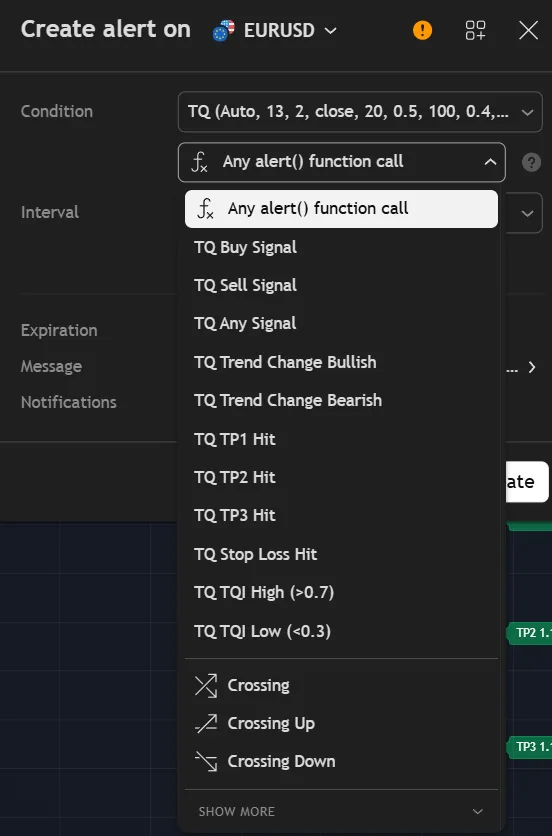Choose the Crossing Down condition

click(x=341, y=761)
